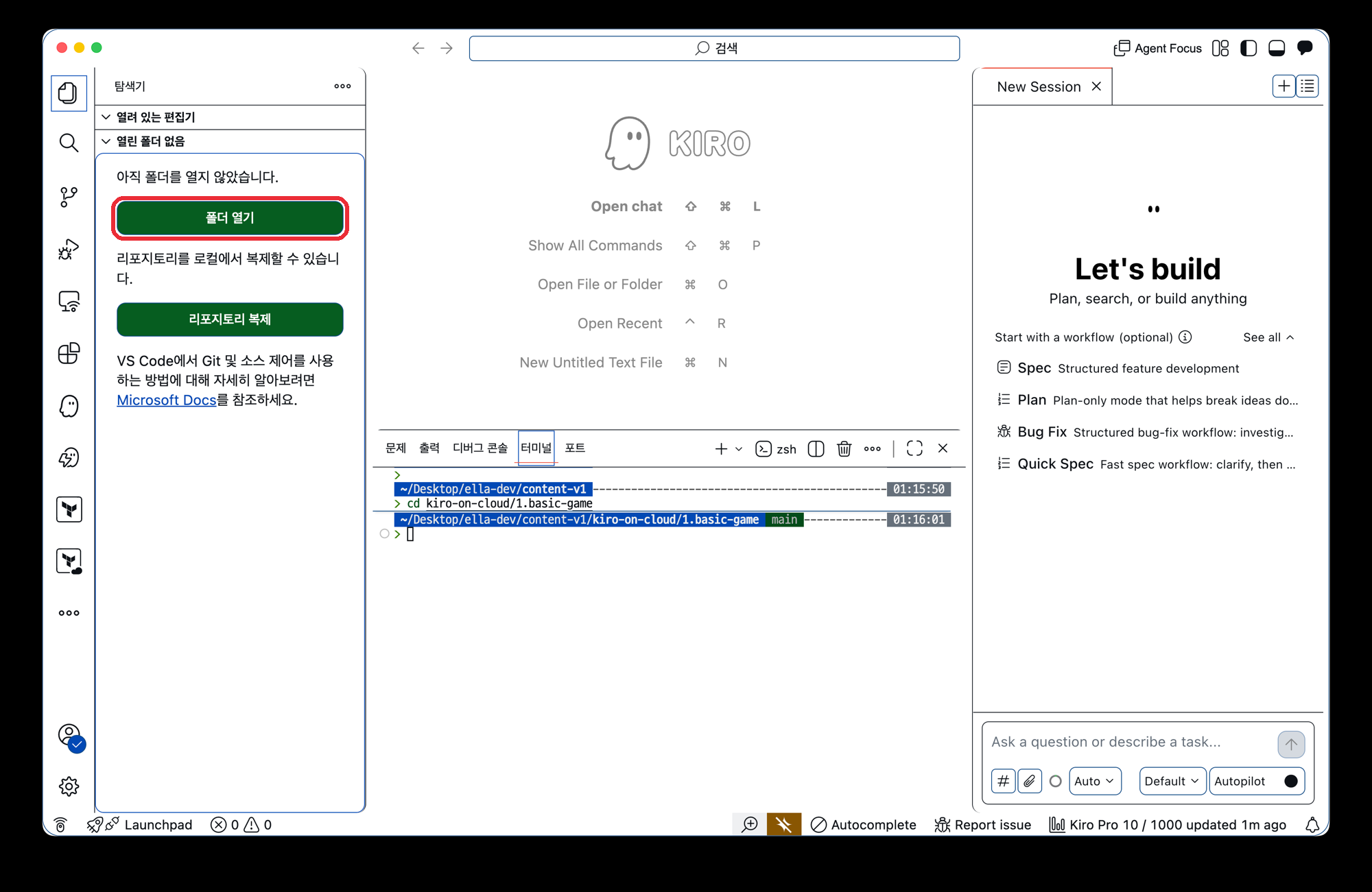Image resolution: width=1372 pixels, height=892 pixels.
Task: Open the Microsoft Docs link
Action: pyautogui.click(x=167, y=400)
